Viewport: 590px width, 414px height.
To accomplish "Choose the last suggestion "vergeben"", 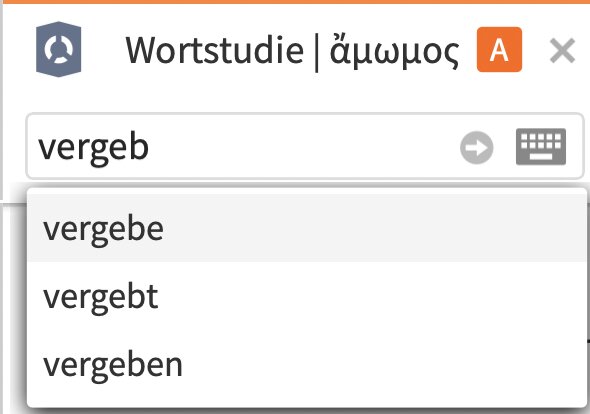I will point(307,364).
